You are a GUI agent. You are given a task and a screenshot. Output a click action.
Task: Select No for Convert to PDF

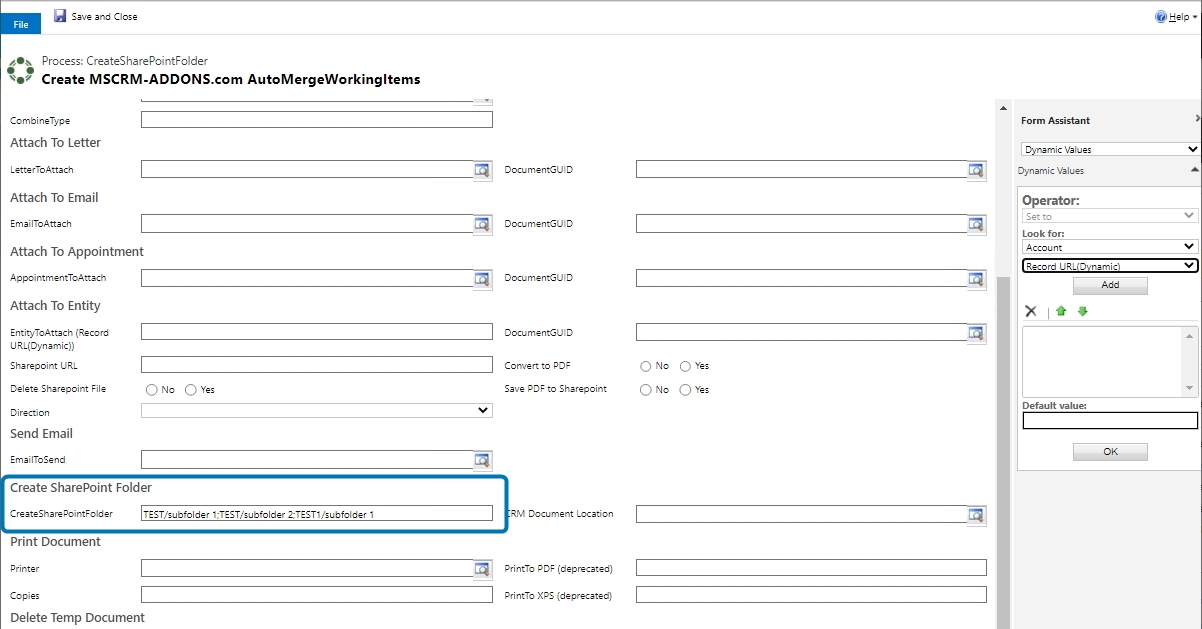point(646,366)
